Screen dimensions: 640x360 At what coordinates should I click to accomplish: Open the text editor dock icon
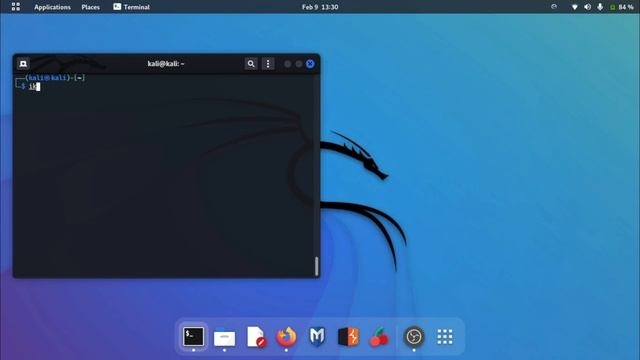[x=256, y=337]
